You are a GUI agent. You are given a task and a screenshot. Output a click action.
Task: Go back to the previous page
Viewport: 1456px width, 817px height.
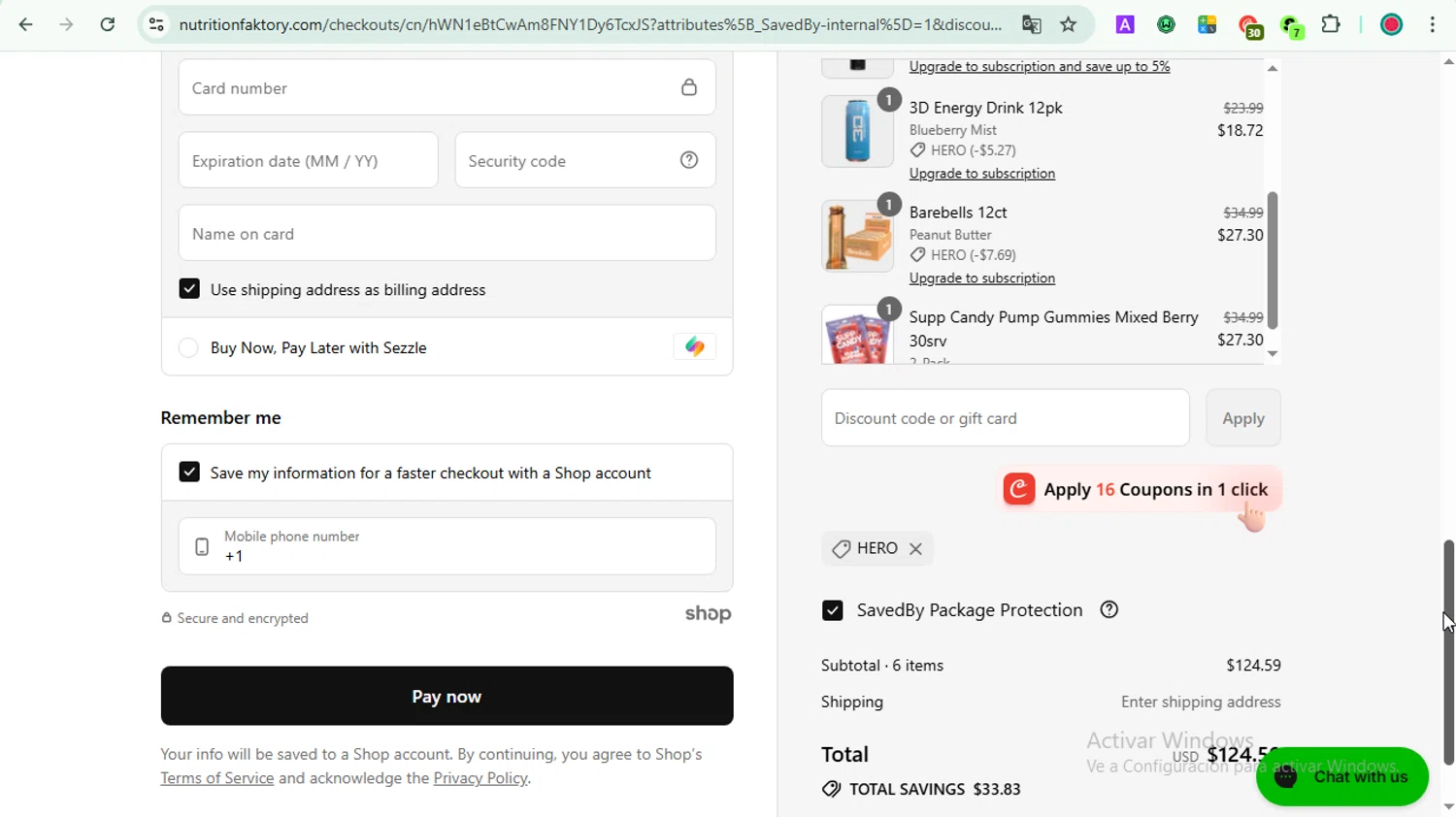point(26,25)
